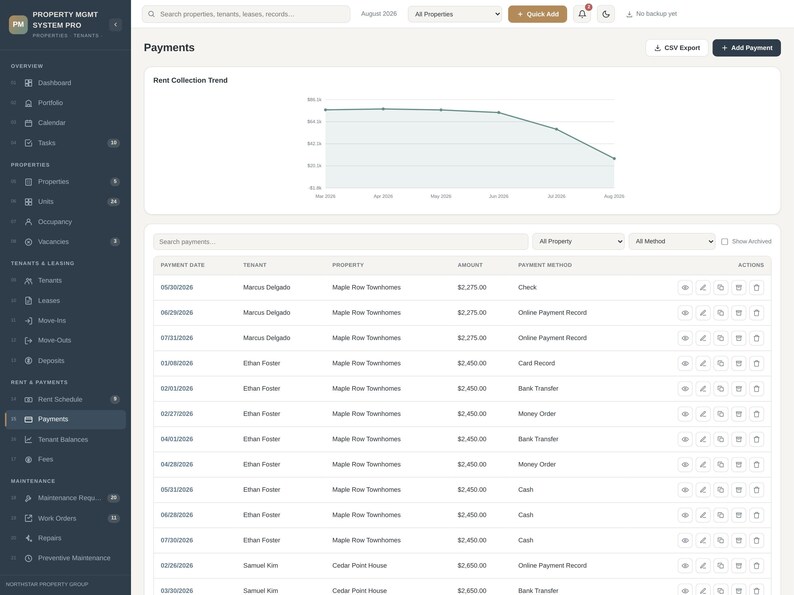Edit the 02/26/2026 Samuel Kim payment
The width and height of the screenshot is (794, 595).
tap(703, 566)
